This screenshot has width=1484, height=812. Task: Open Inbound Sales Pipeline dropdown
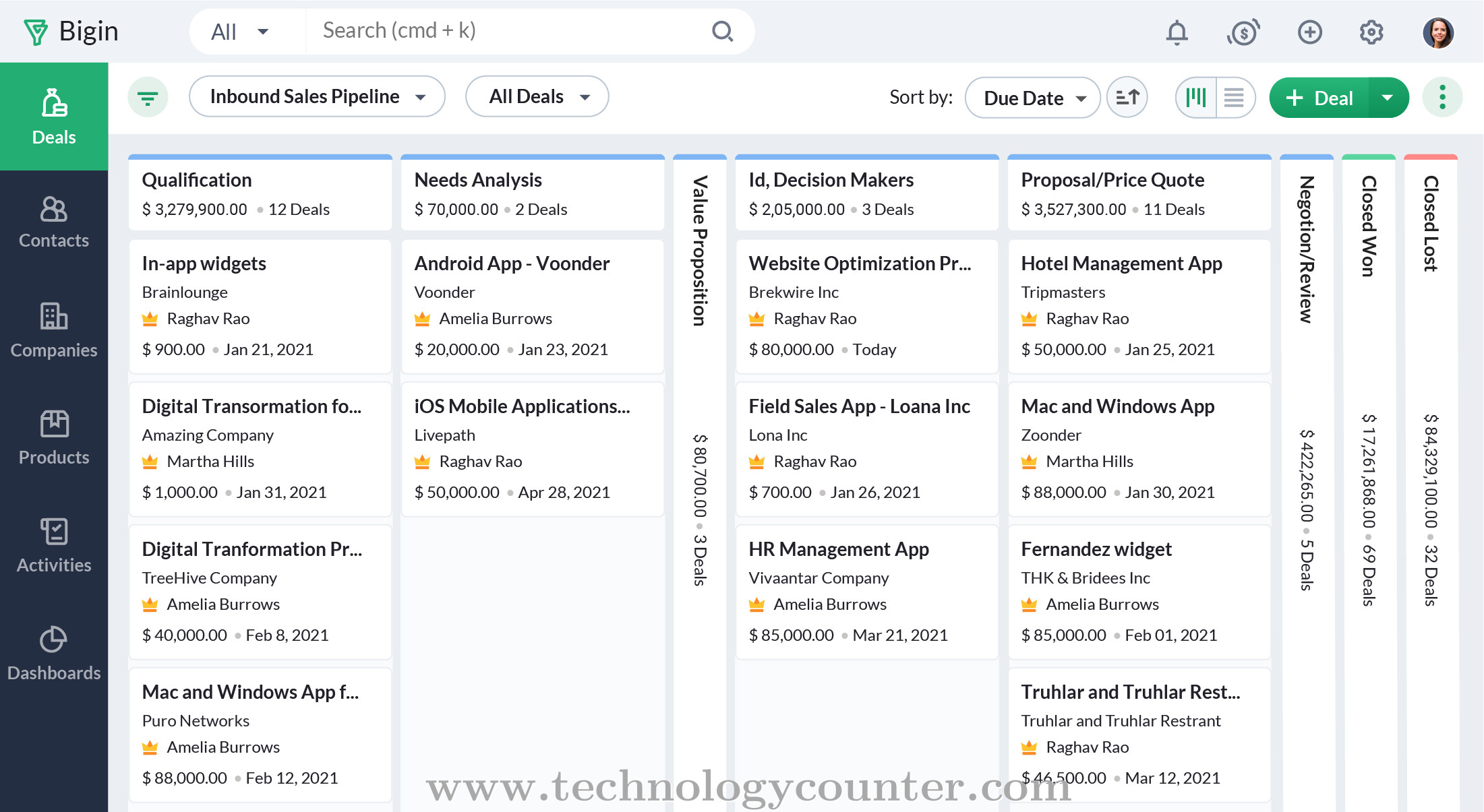tap(317, 96)
